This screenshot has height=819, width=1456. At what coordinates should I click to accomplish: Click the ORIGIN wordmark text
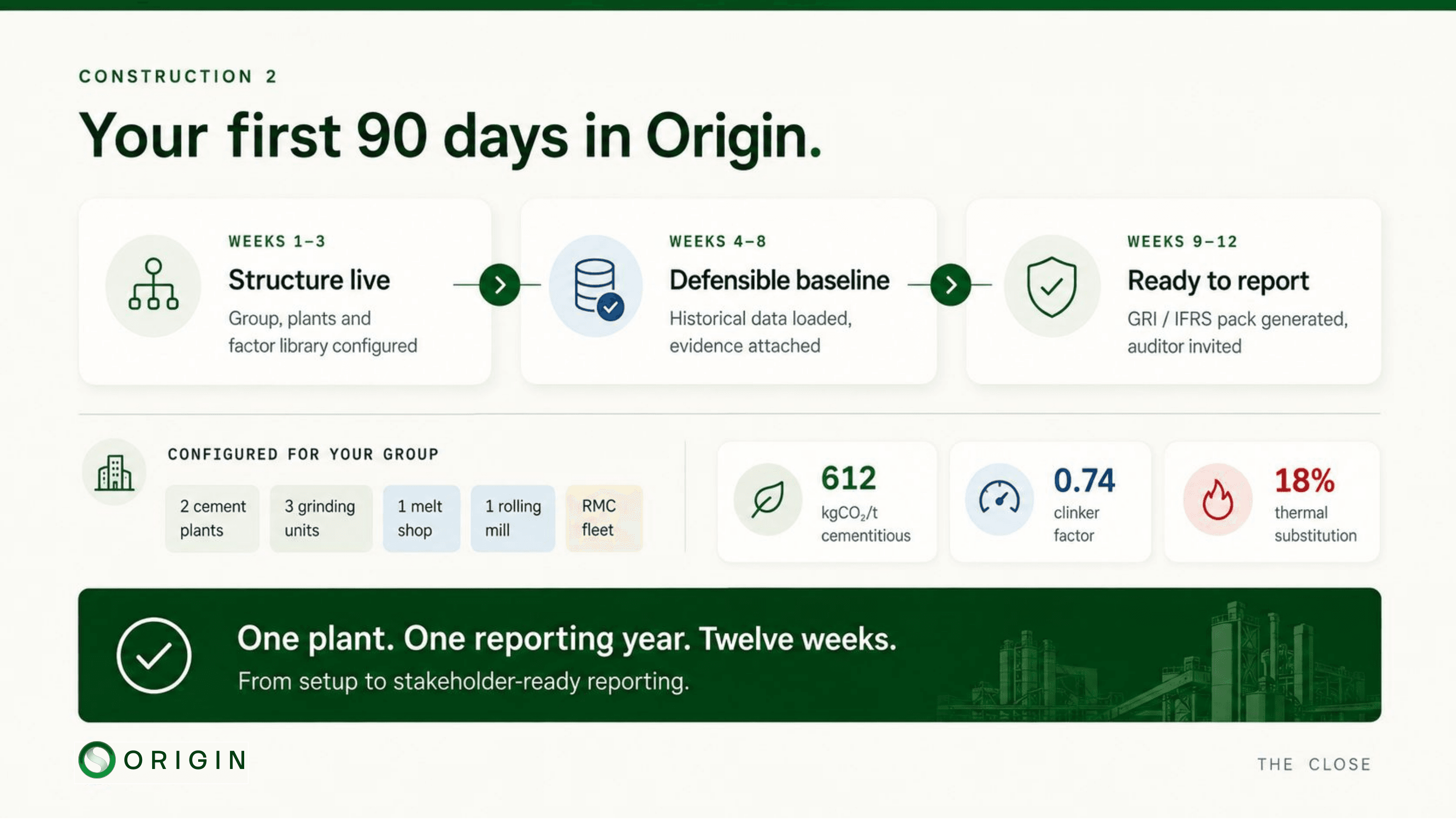tap(186, 761)
